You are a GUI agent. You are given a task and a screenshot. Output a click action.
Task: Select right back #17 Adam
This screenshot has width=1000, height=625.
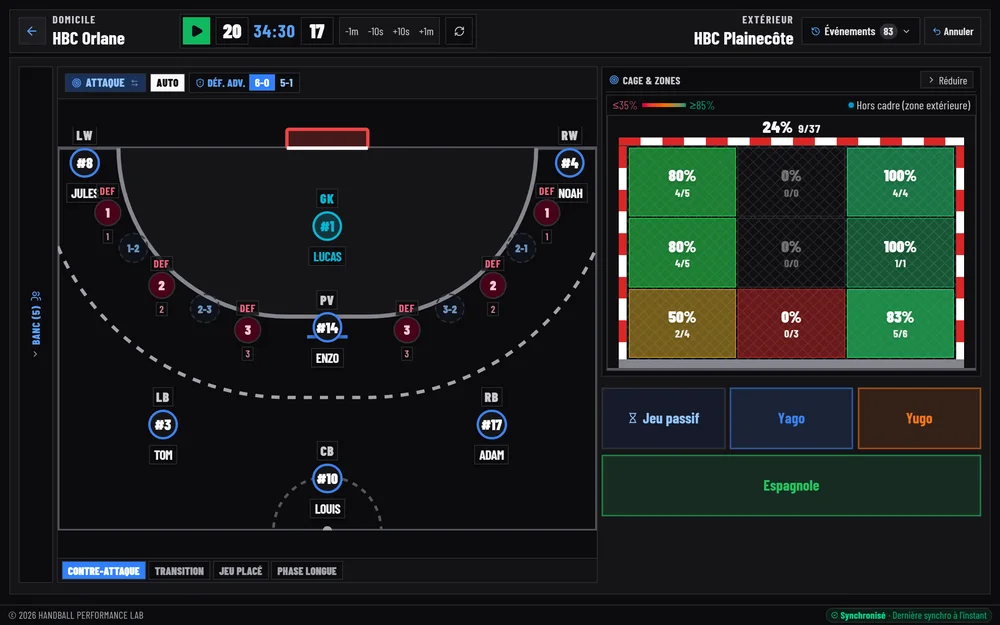[492, 425]
